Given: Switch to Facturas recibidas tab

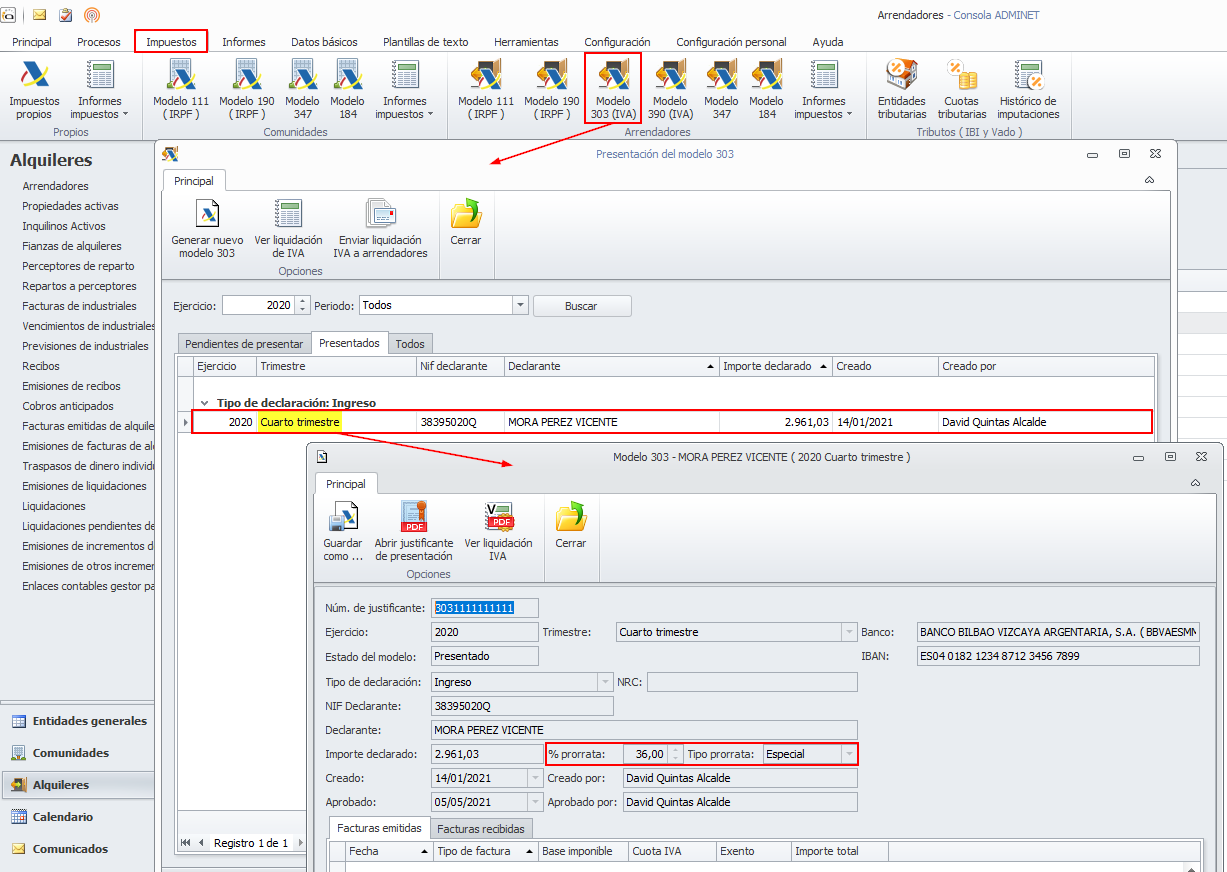Looking at the screenshot, I should 481,828.
